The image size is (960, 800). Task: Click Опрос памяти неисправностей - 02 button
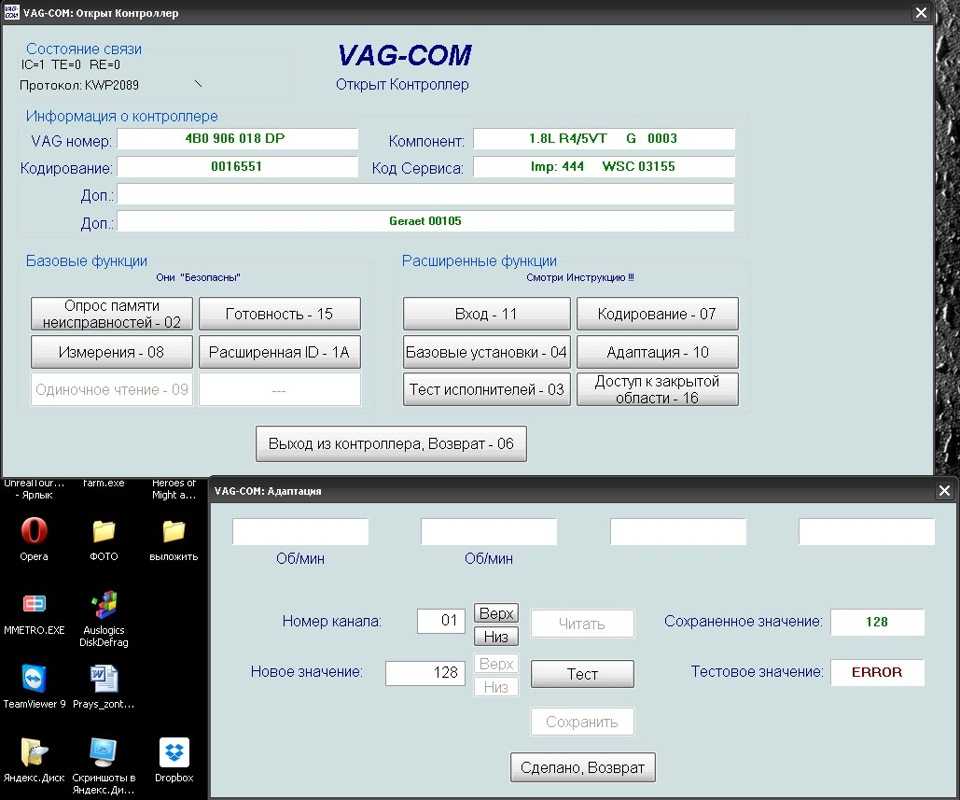[x=110, y=314]
